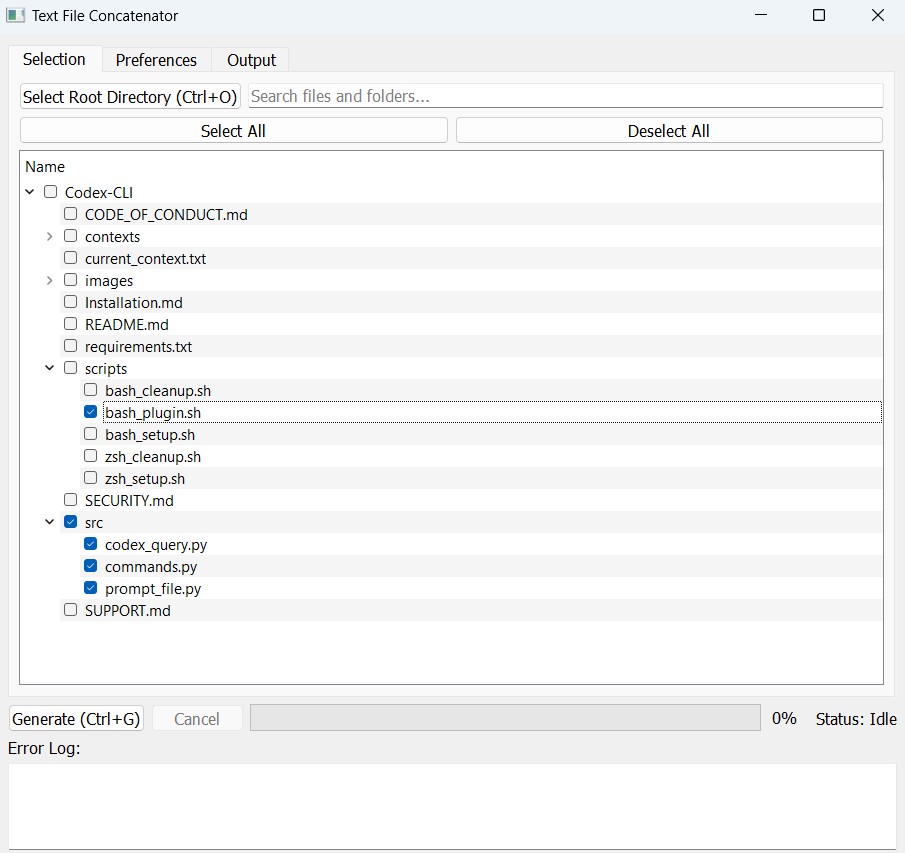Check the contexts folder checkbox
905x853 pixels.
click(70, 236)
